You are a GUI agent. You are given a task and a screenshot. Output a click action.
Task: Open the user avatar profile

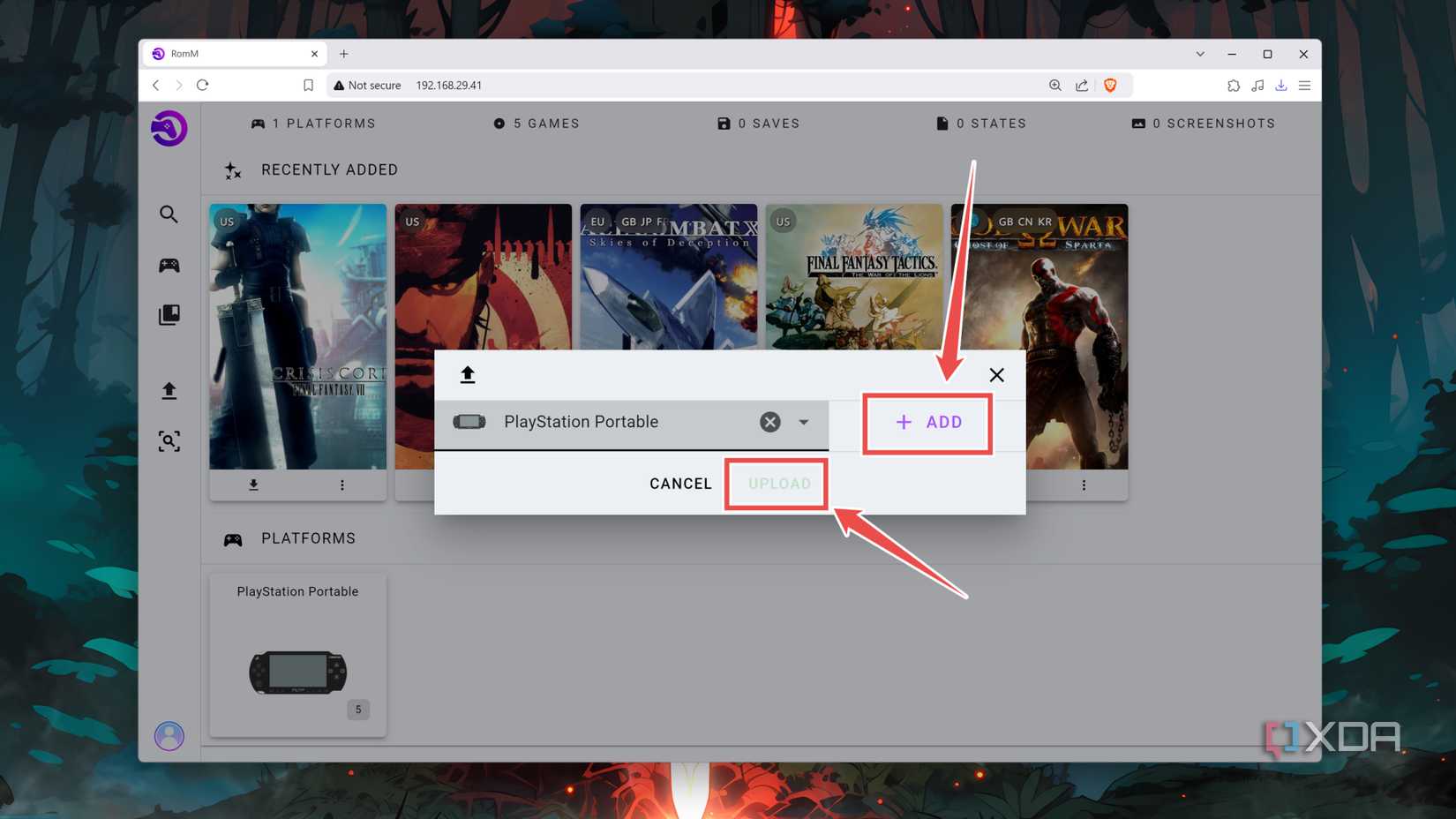[x=169, y=736]
